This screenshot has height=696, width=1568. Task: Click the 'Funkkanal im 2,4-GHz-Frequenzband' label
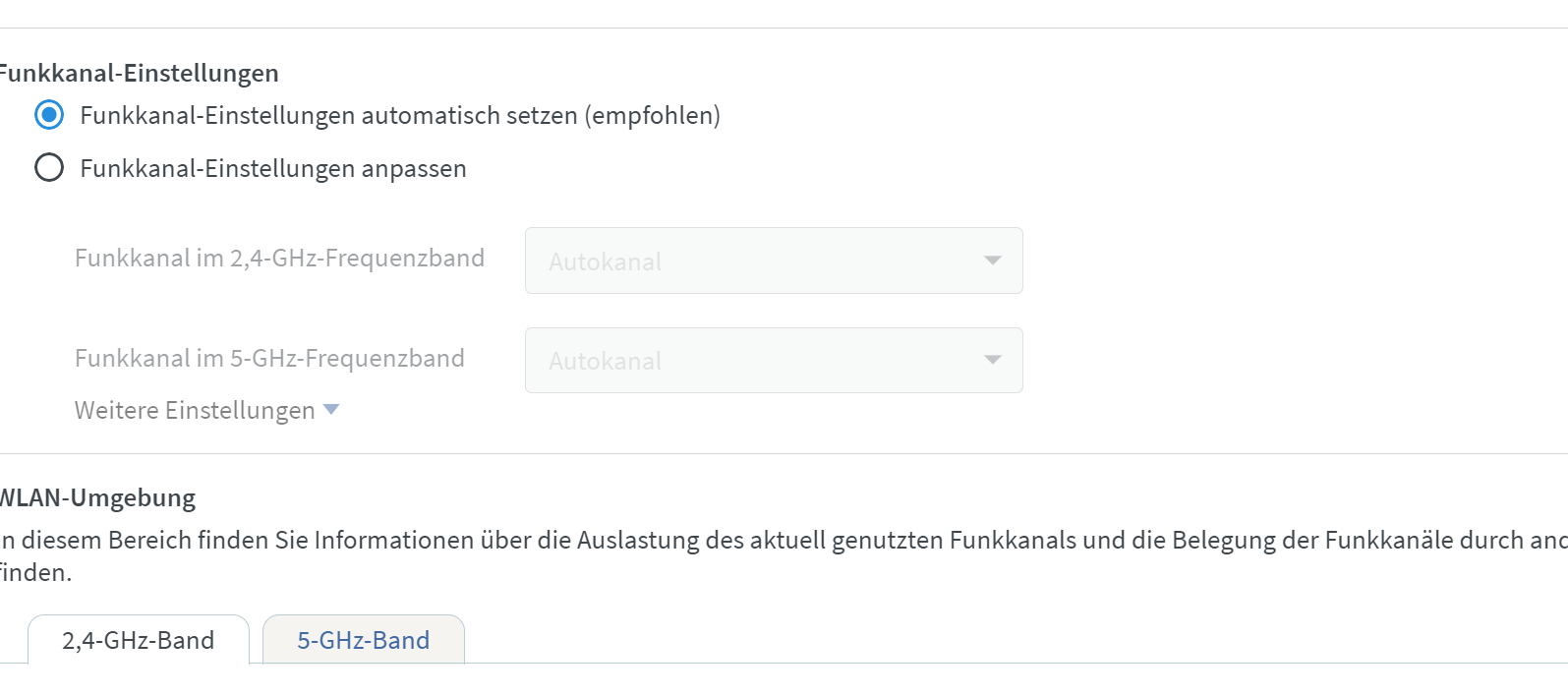point(279,259)
